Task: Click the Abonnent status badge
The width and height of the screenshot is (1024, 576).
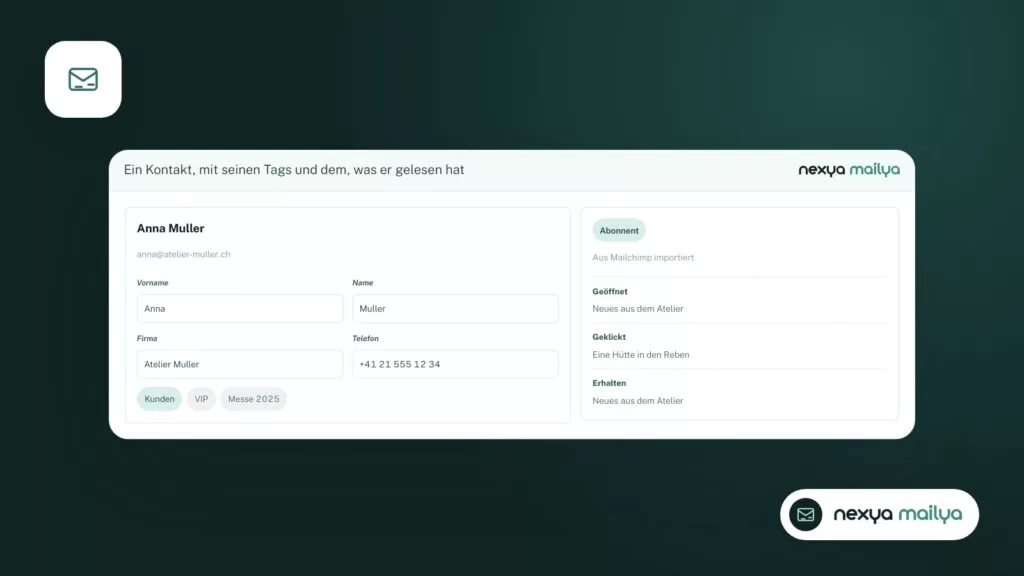Action: point(618,231)
